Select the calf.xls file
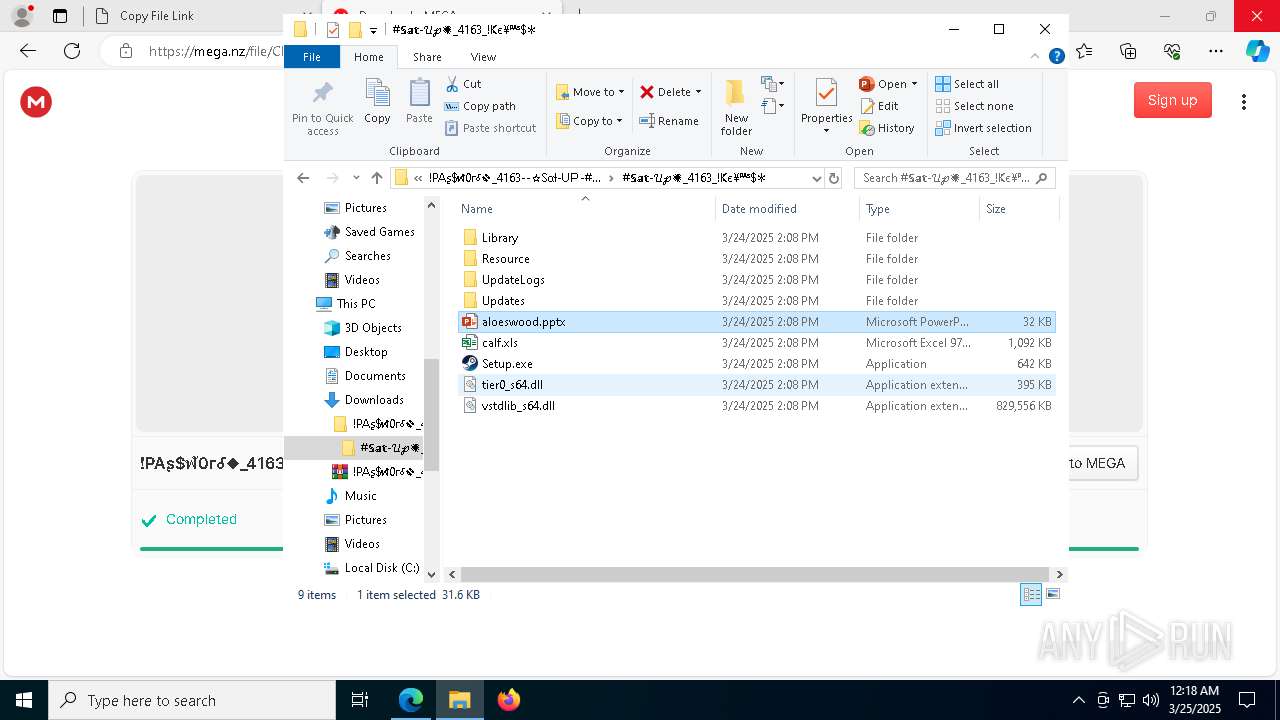The image size is (1280, 720). click(x=757, y=343)
